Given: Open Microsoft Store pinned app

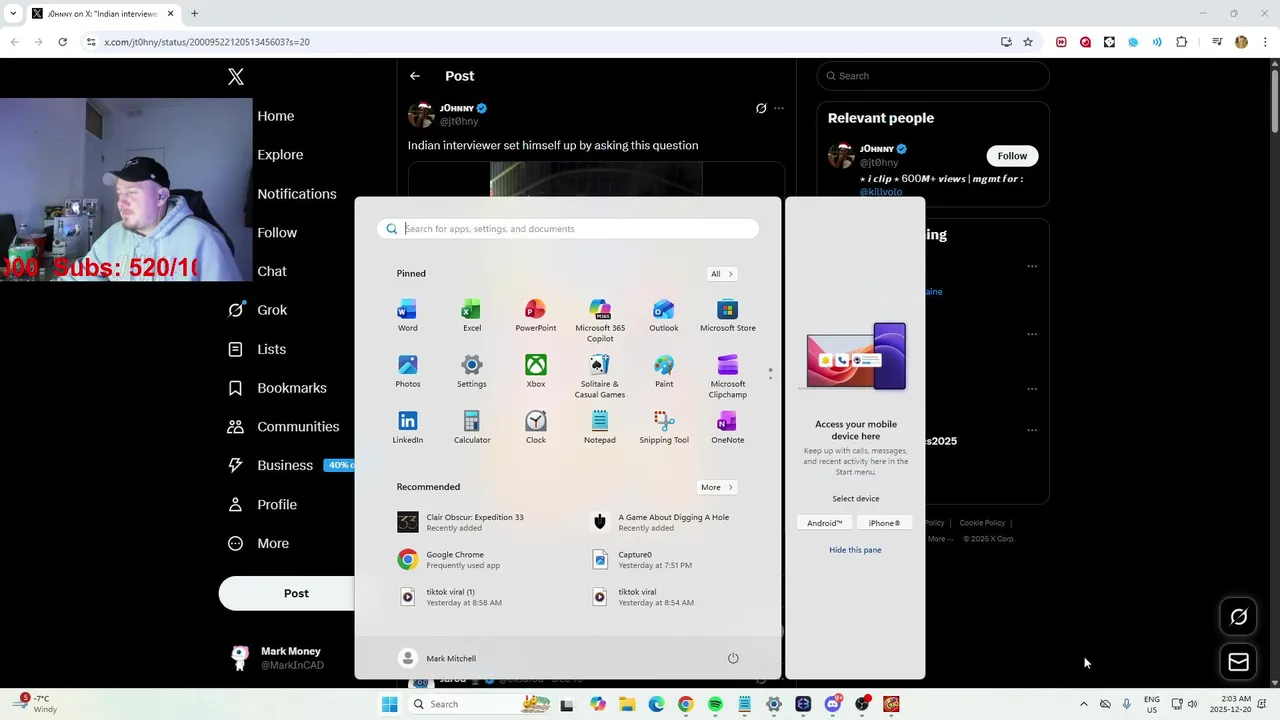Looking at the screenshot, I should click(728, 315).
